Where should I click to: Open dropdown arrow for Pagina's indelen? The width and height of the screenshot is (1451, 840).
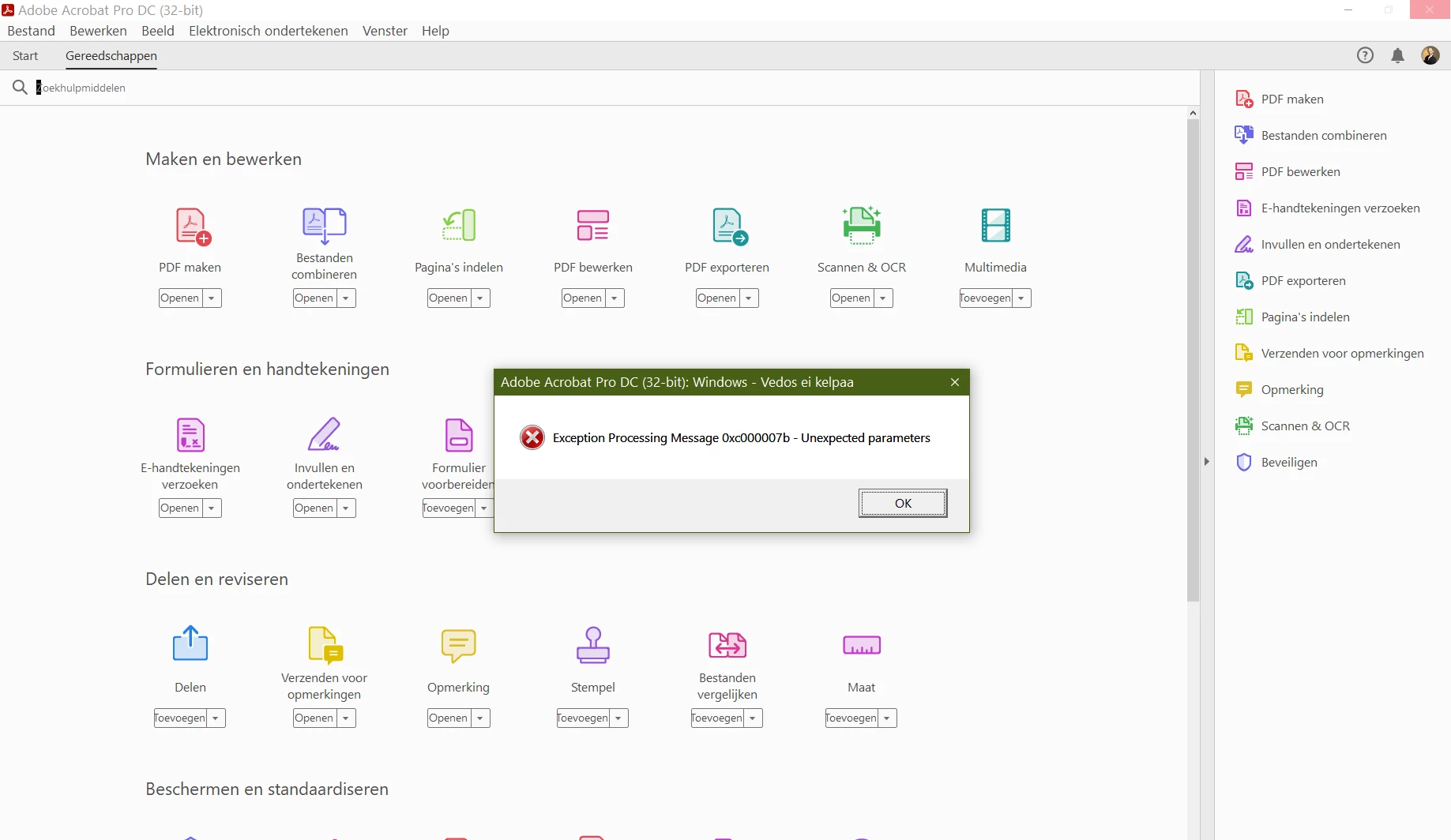pos(480,298)
